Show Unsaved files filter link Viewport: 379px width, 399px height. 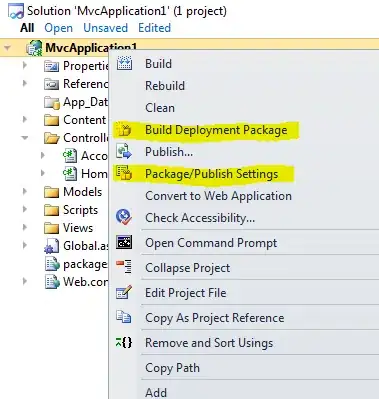[105, 28]
